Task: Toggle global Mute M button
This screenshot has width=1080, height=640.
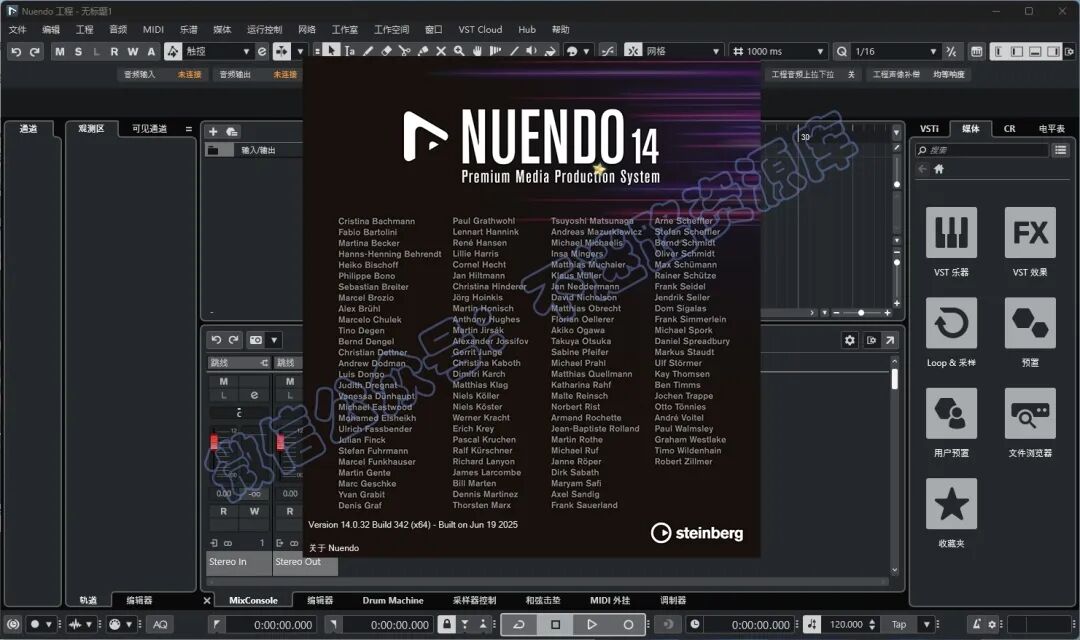Action: click(60, 52)
